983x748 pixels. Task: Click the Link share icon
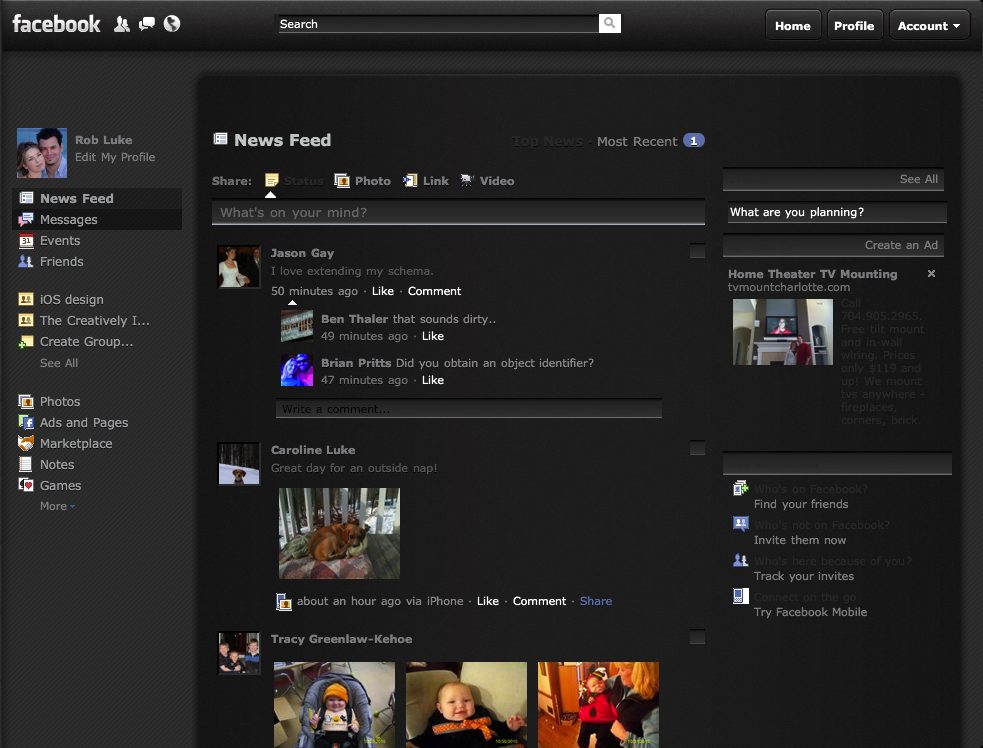[410, 181]
